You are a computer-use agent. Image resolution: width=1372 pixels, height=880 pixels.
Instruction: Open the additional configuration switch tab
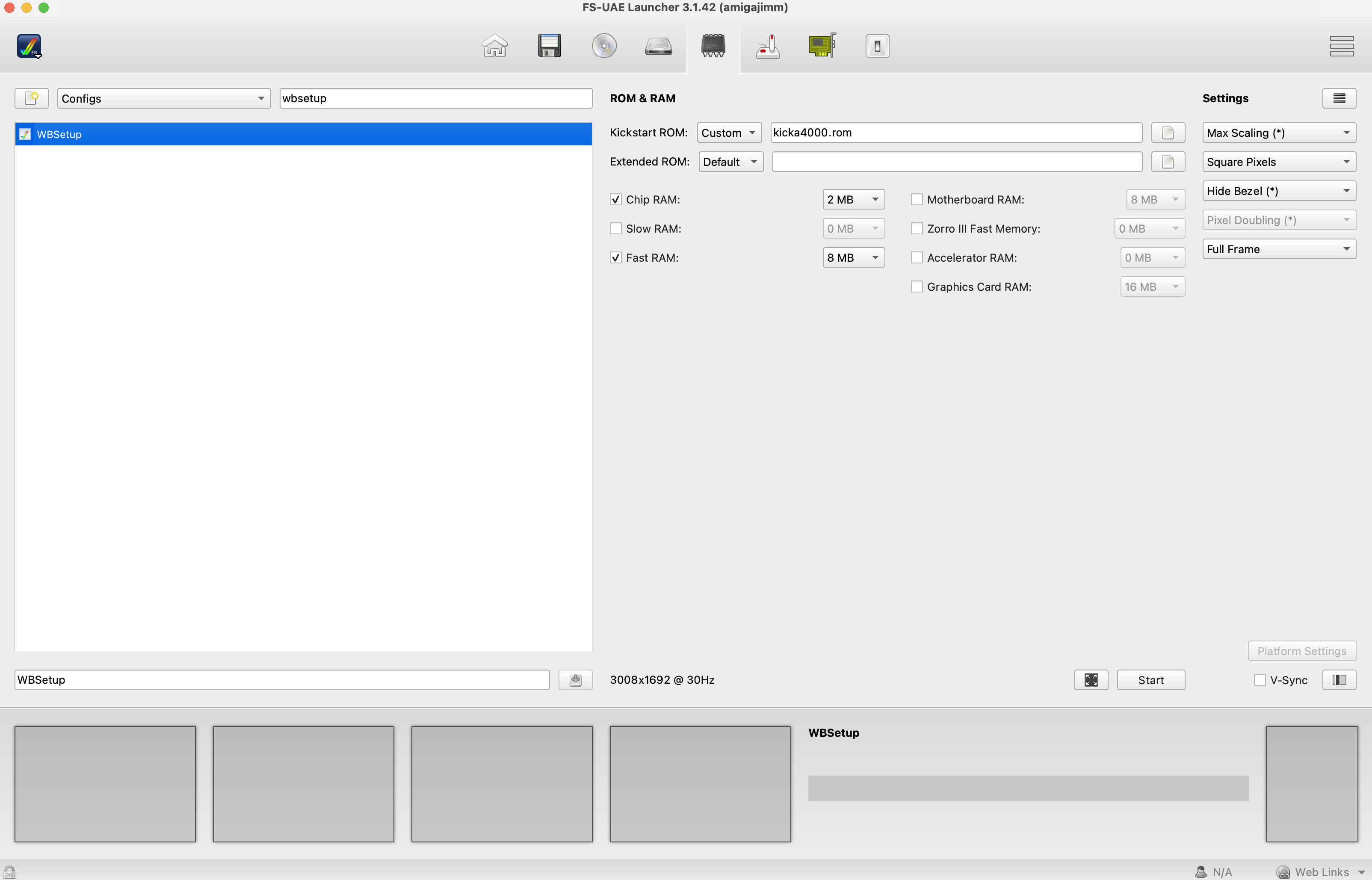click(877, 46)
